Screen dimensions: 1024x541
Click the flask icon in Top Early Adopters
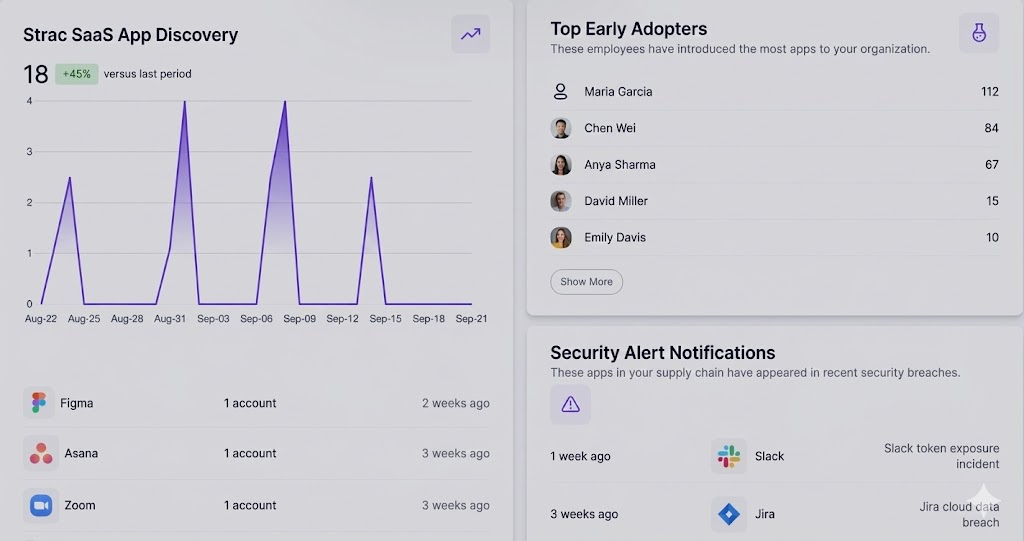(978, 33)
